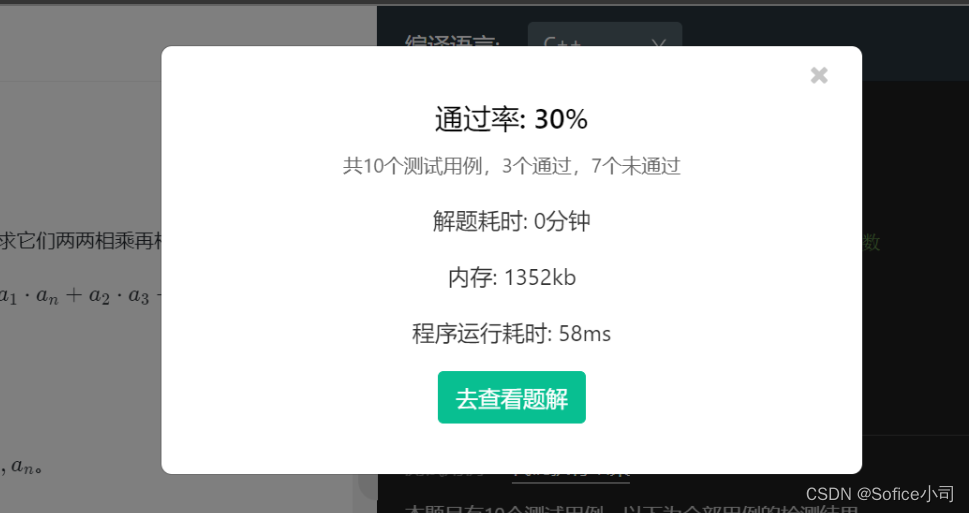Viewport: 969px width, 513px height.
Task: Click the green 去查看题解 button
Action: coord(512,397)
